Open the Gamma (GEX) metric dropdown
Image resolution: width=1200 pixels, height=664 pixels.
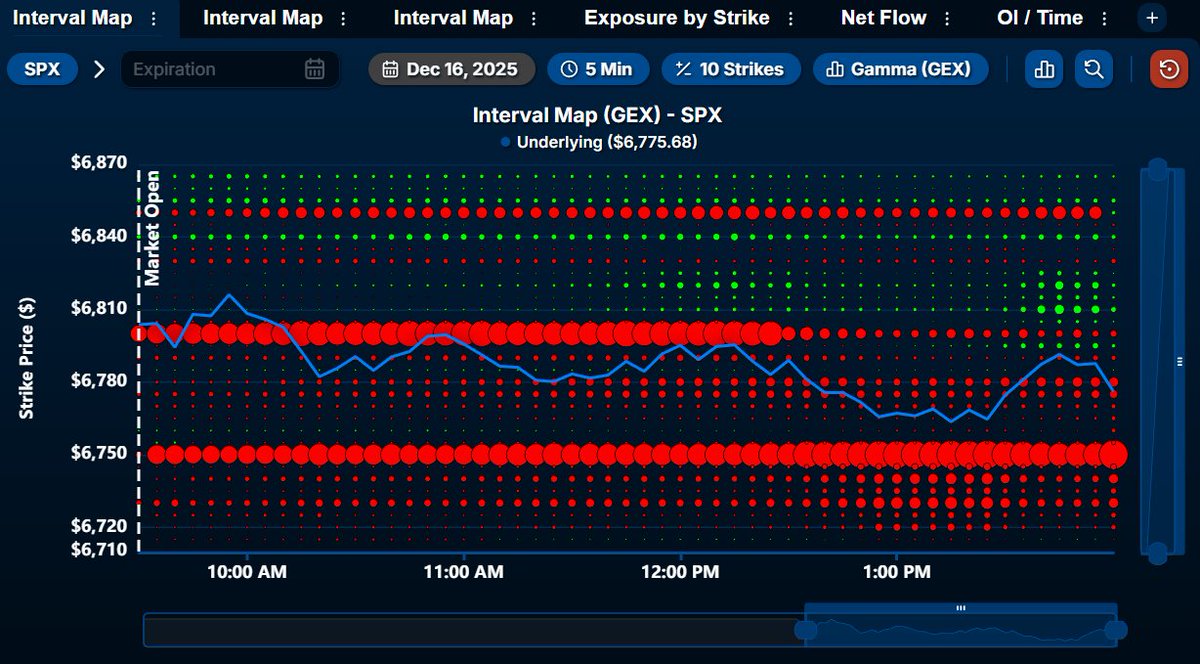(900, 69)
